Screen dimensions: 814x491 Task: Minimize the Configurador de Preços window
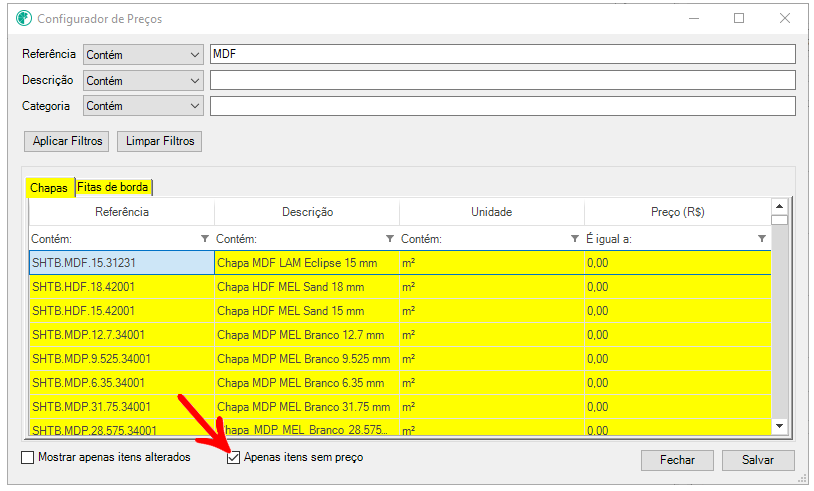coord(694,18)
